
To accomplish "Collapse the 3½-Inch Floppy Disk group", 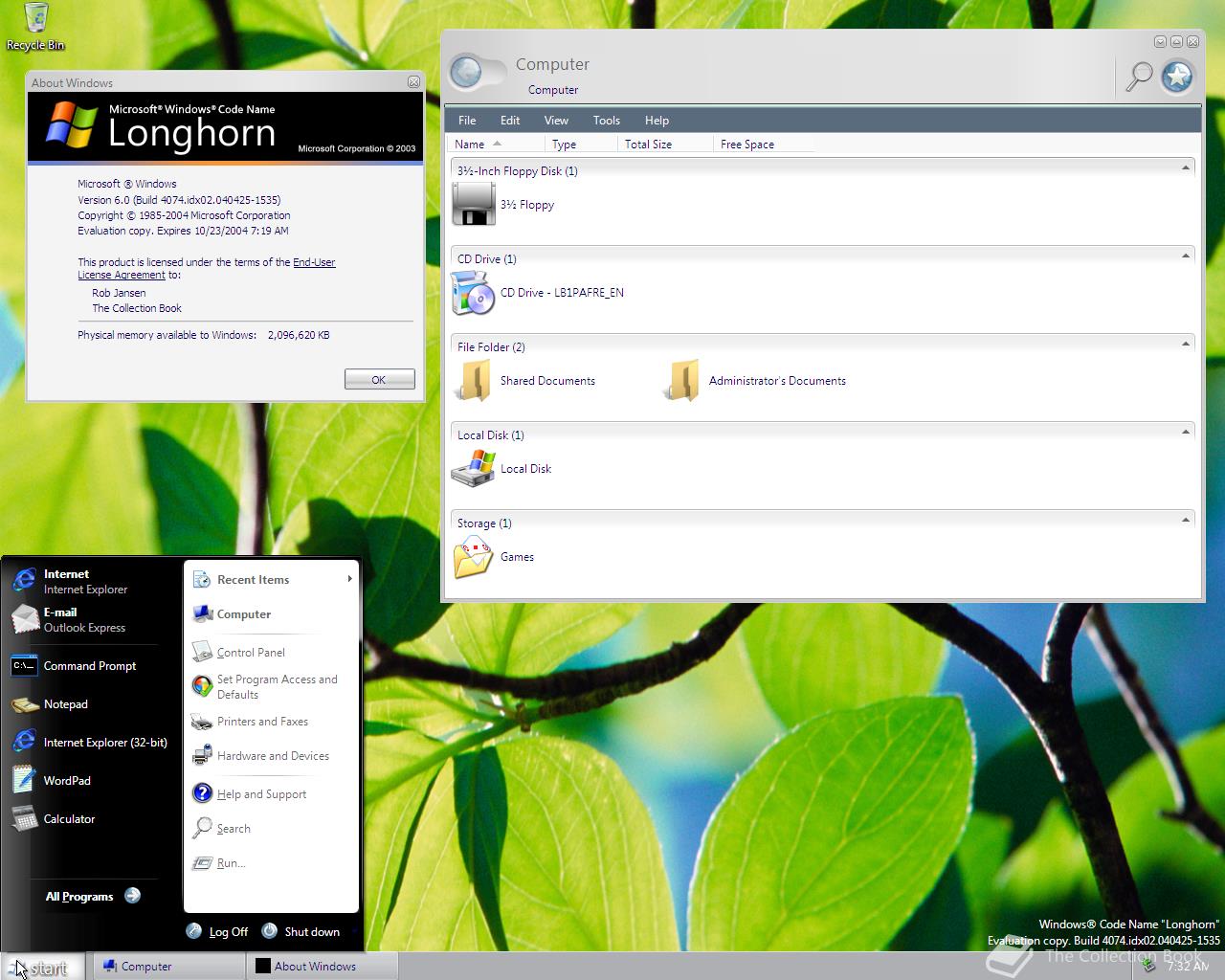I will [1186, 168].
